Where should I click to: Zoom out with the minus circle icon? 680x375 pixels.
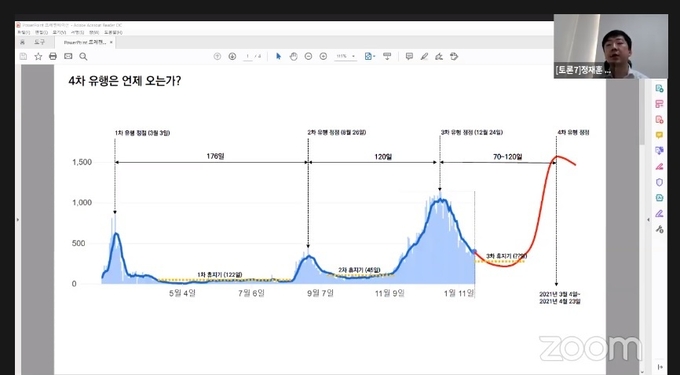308,56
